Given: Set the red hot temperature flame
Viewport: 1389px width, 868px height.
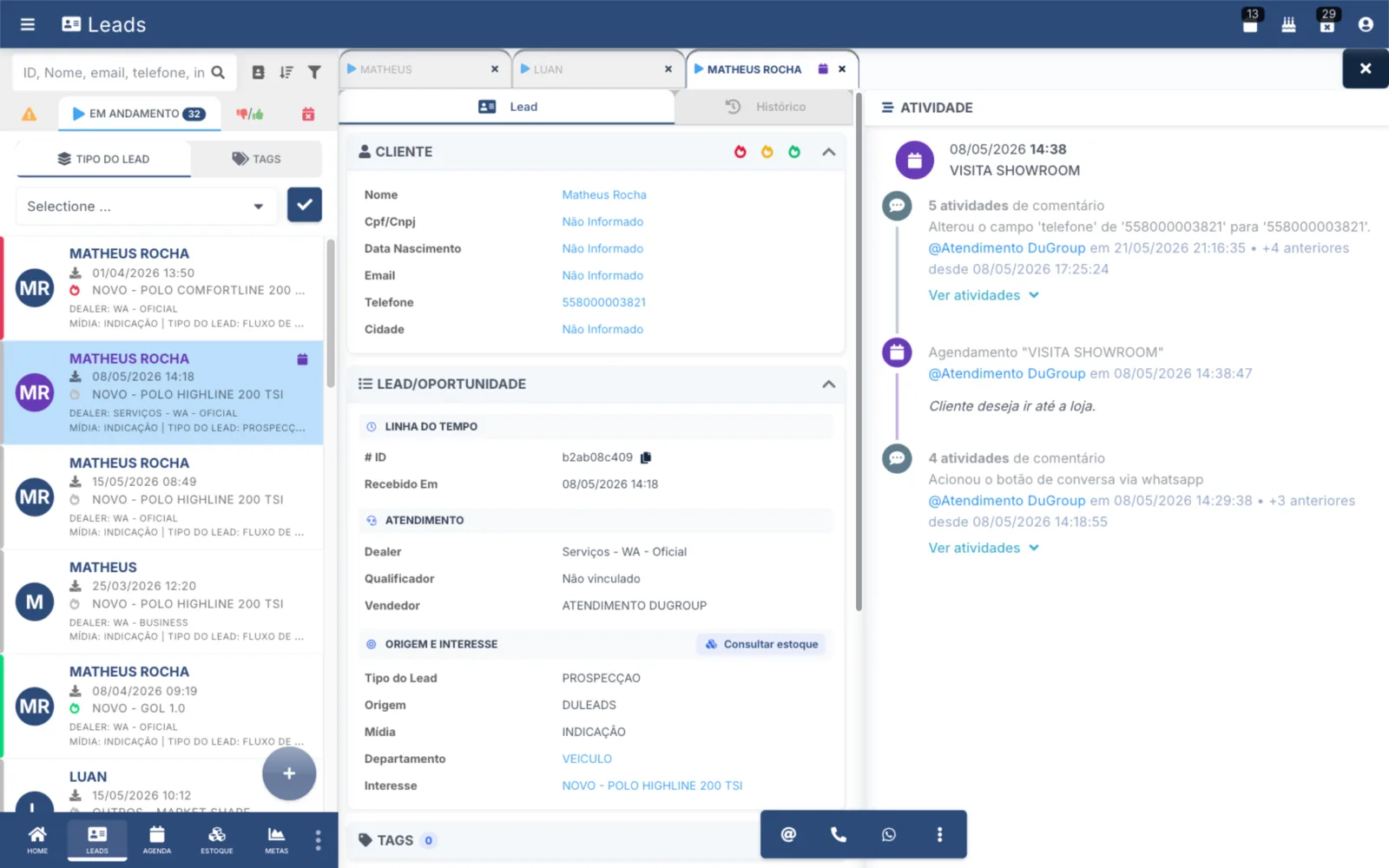Looking at the screenshot, I should pos(741,152).
